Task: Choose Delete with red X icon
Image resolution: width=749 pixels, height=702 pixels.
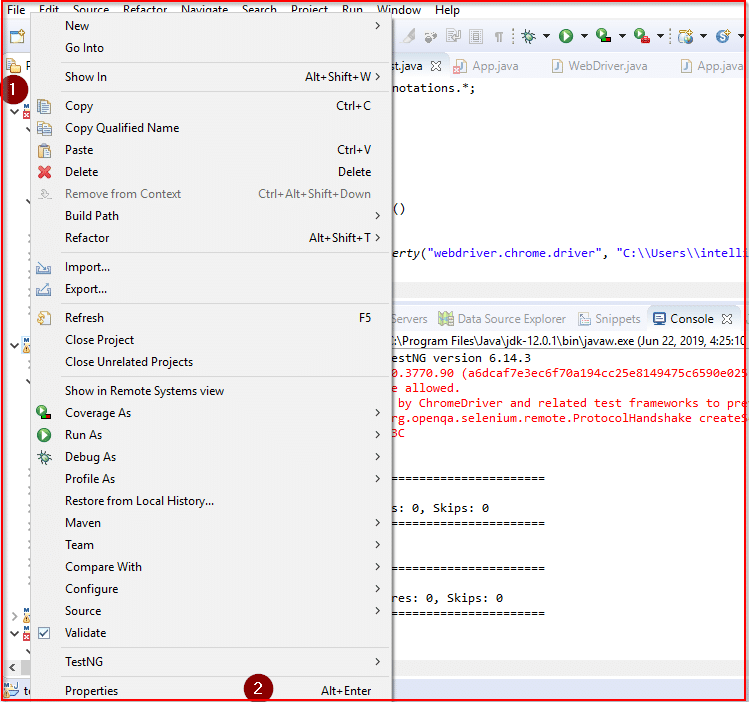Action: coord(211,172)
